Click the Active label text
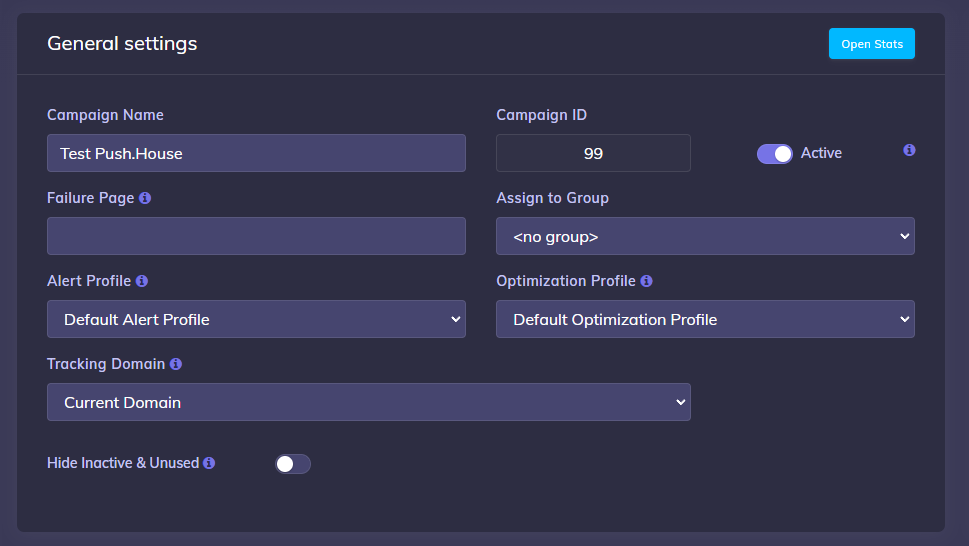Viewport: 969px width, 546px height. (821, 153)
